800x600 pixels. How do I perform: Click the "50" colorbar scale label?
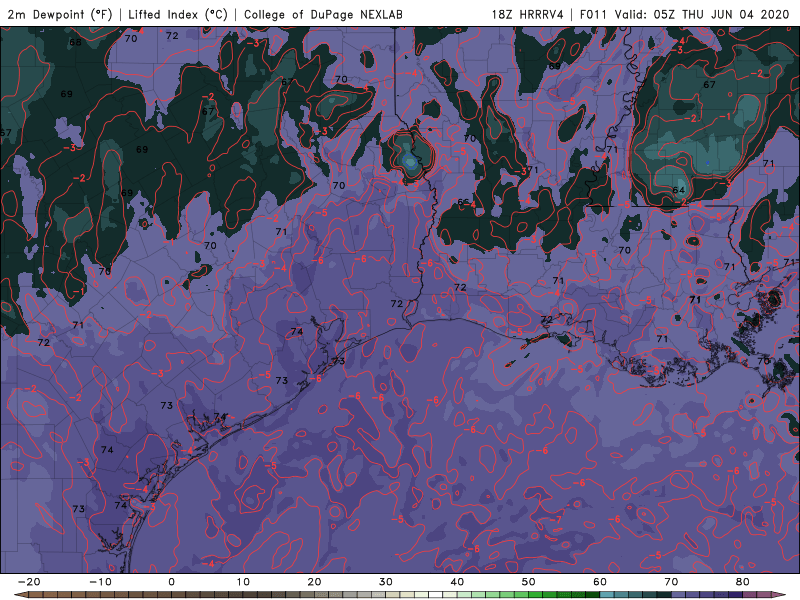(529, 582)
